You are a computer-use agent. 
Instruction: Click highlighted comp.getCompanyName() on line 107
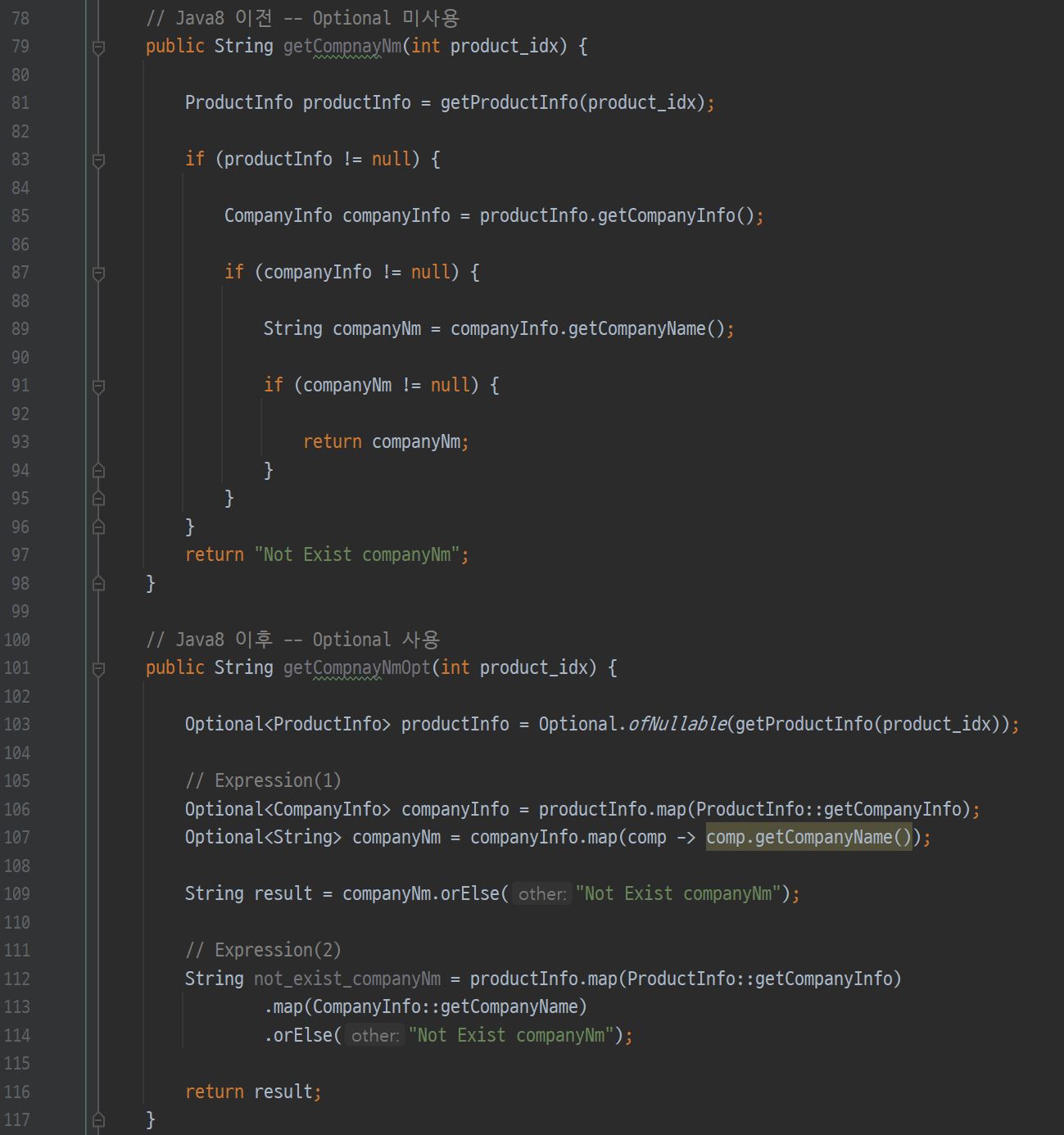(808, 837)
